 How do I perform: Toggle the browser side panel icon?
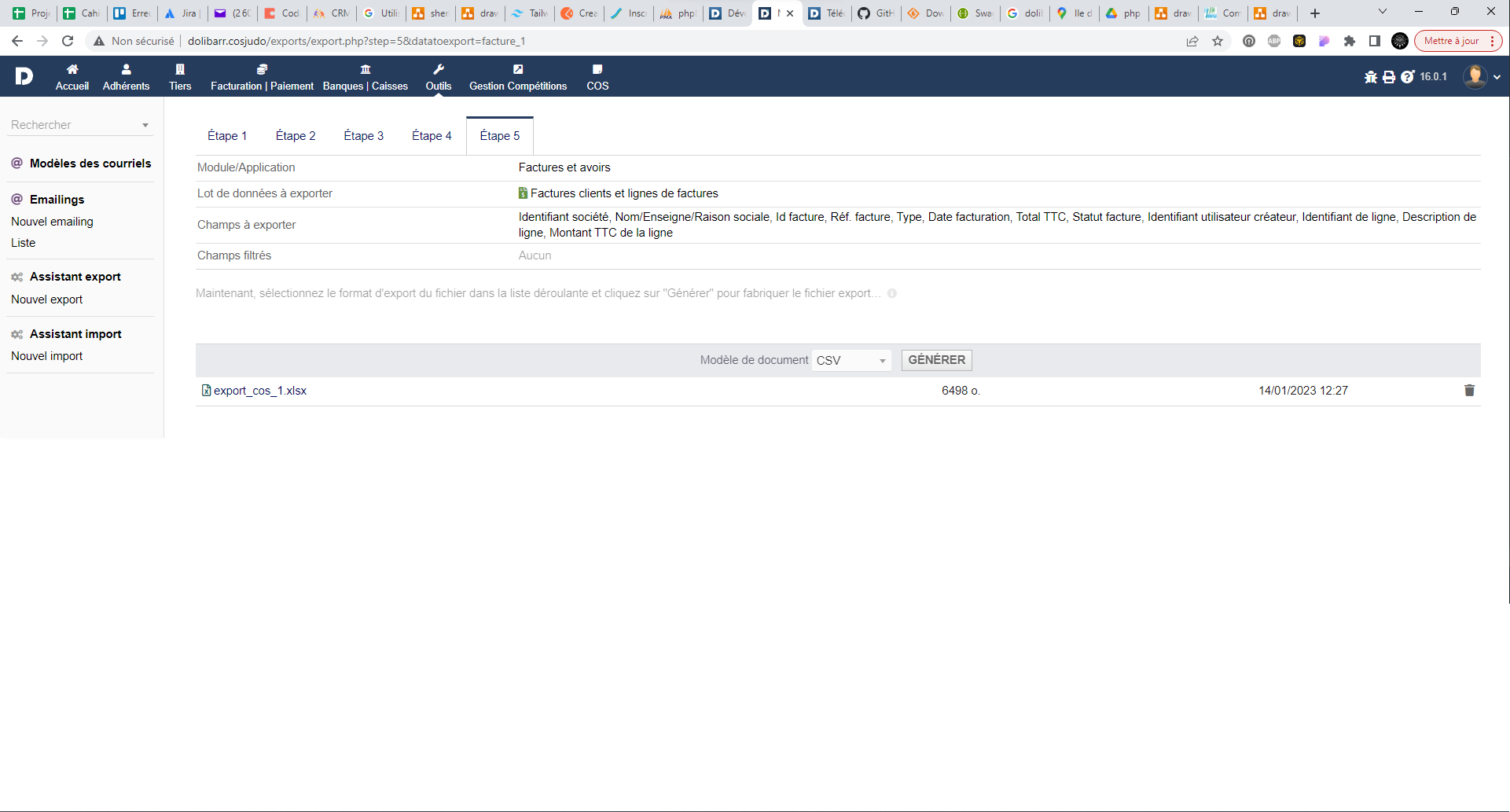(x=1375, y=41)
